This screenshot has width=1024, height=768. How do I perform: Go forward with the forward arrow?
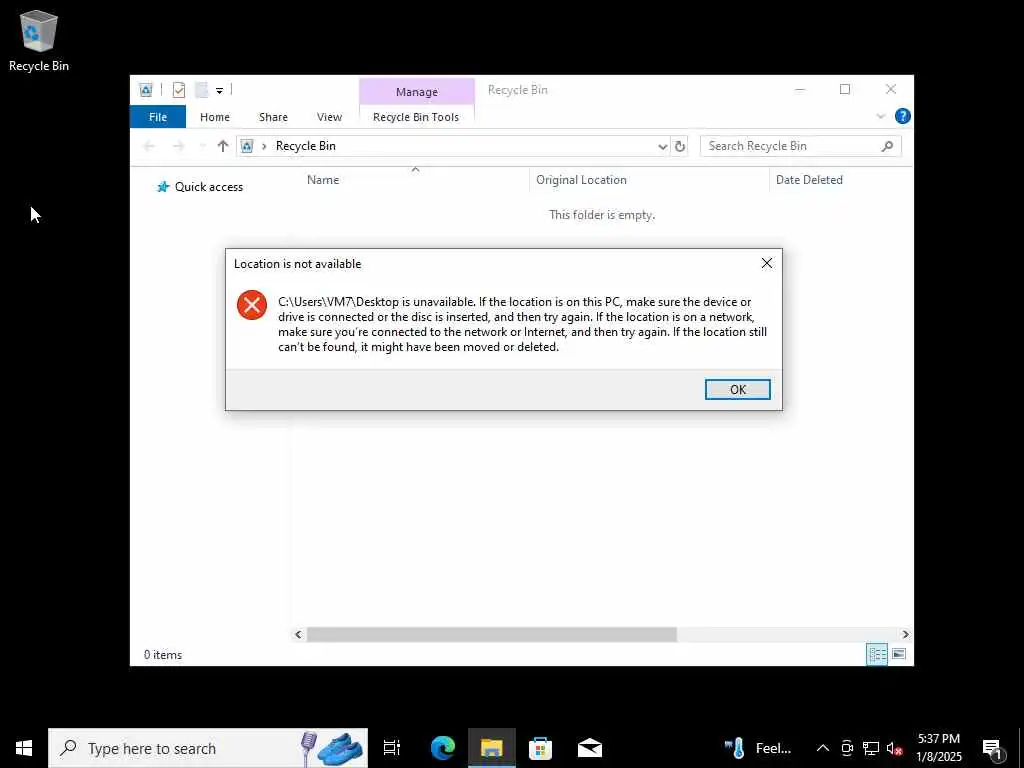pyautogui.click(x=178, y=146)
